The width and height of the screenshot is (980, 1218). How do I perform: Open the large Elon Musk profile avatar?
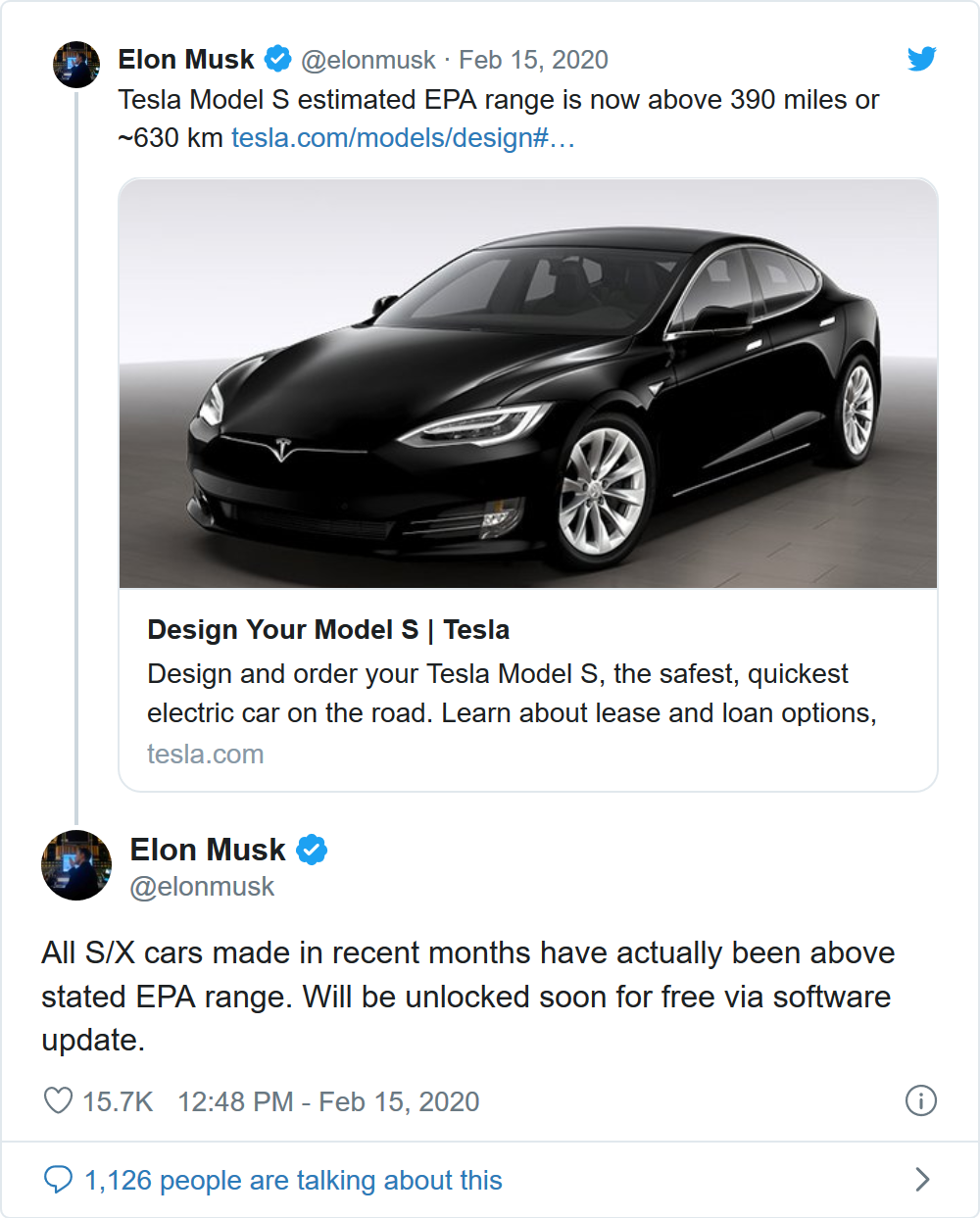pos(76,865)
